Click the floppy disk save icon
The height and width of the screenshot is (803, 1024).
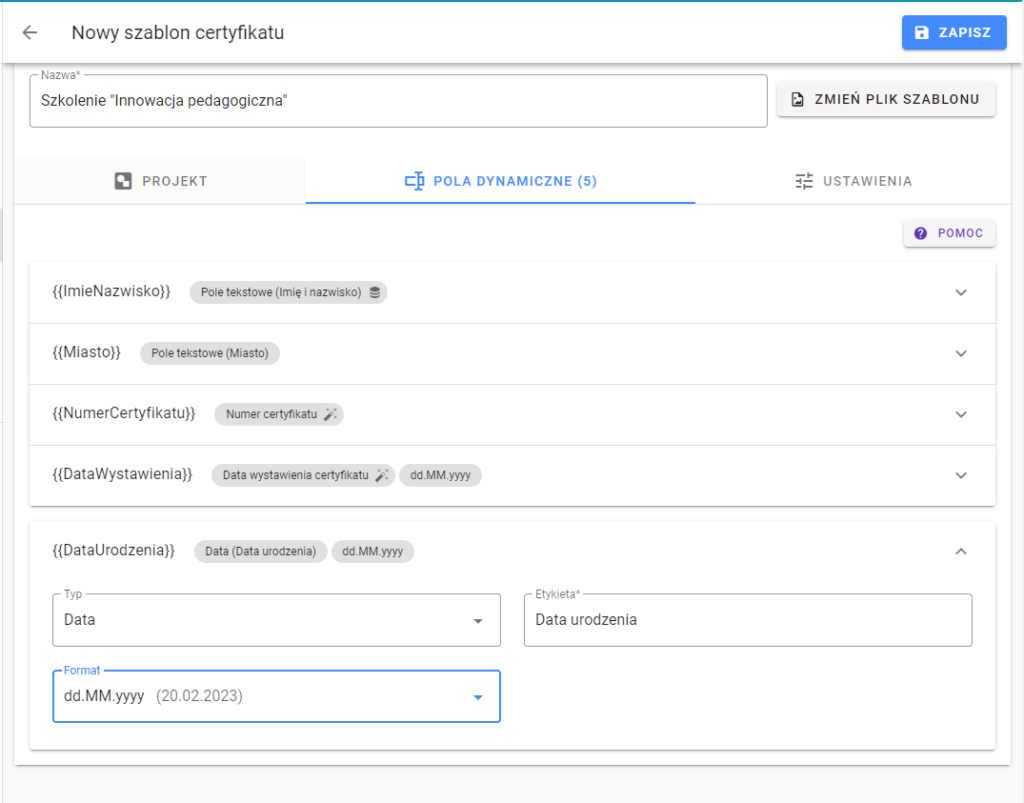click(921, 33)
